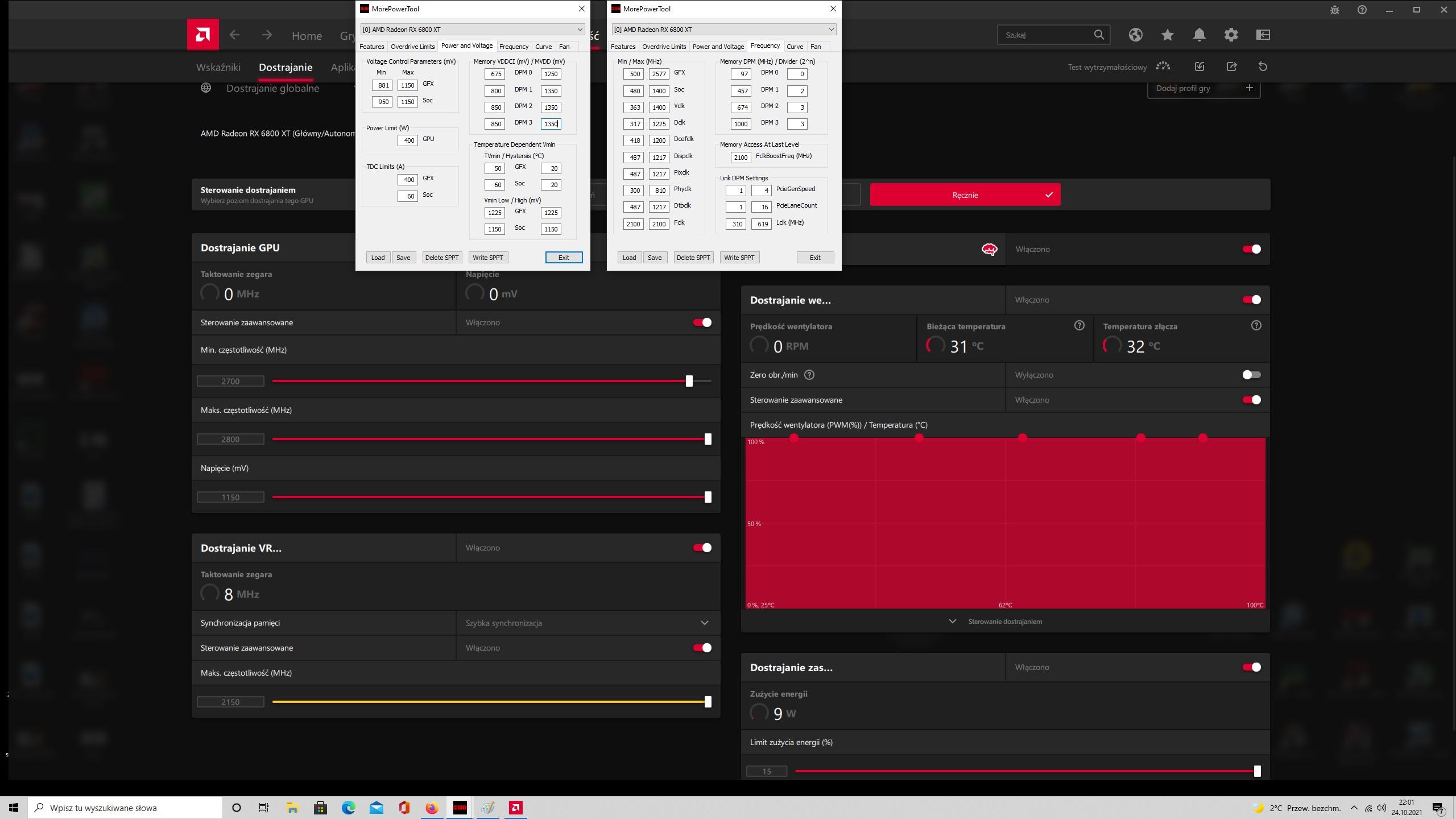Open bug report icon in title bar
The height and width of the screenshot is (819, 1456).
tap(1334, 10)
